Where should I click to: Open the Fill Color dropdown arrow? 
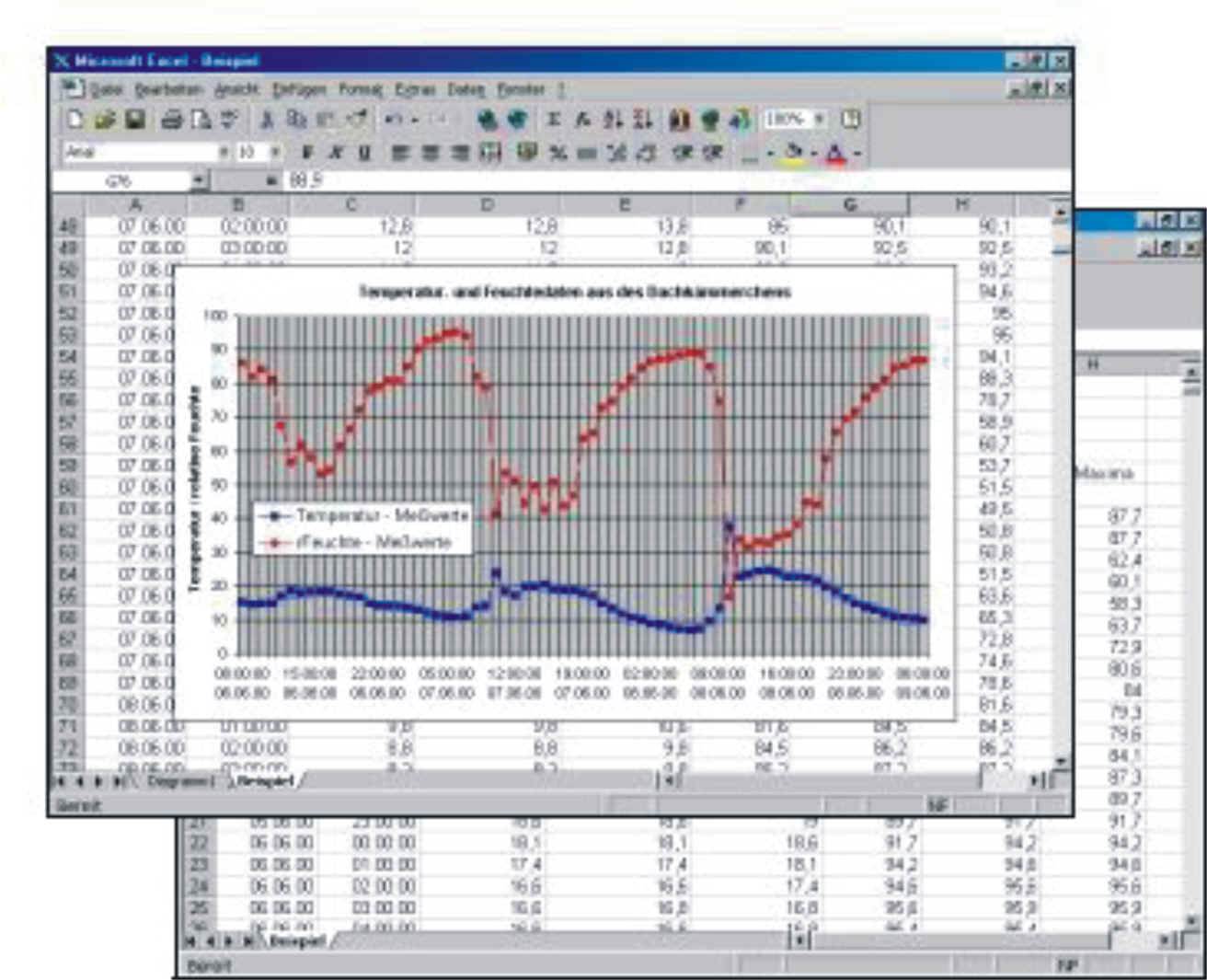pyautogui.click(x=814, y=153)
